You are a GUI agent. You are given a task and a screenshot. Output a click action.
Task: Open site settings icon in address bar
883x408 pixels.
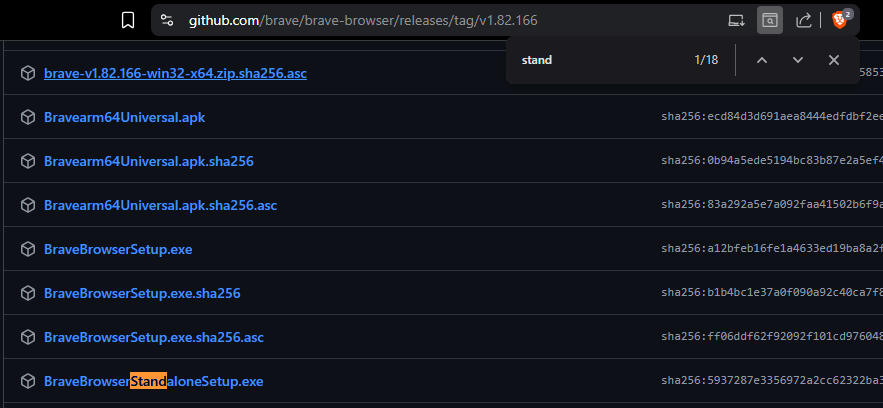(167, 21)
